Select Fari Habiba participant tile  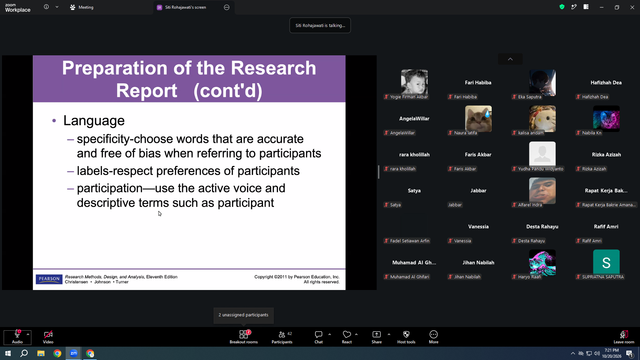[x=478, y=83]
